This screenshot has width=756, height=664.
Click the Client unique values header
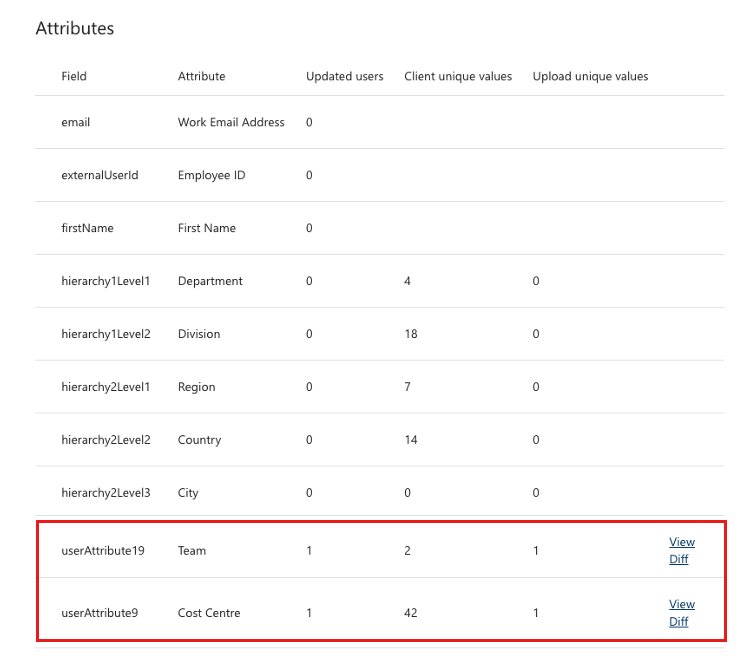(x=458, y=76)
